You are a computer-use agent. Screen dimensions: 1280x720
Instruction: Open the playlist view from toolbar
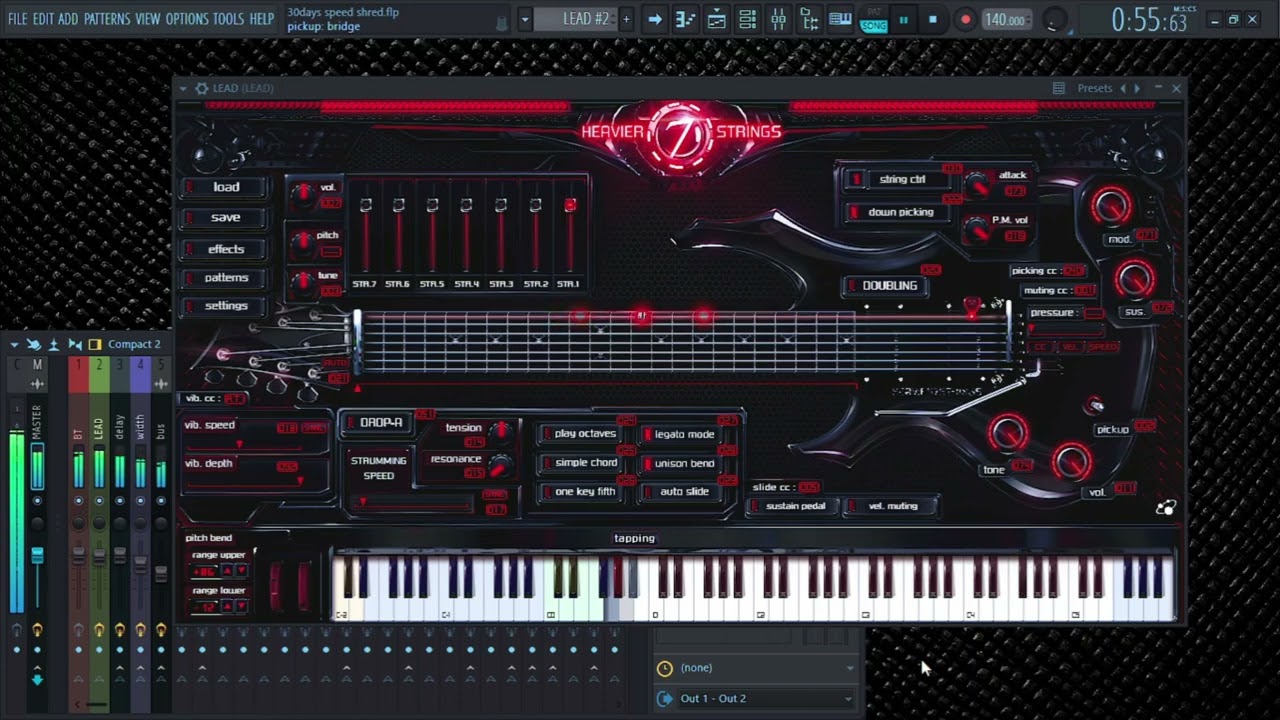[716, 19]
